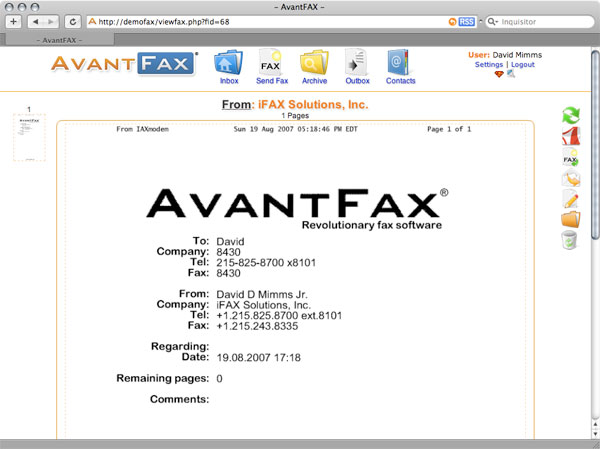600x449 pixels.
Task: Click the Inbox text link
Action: [229, 81]
